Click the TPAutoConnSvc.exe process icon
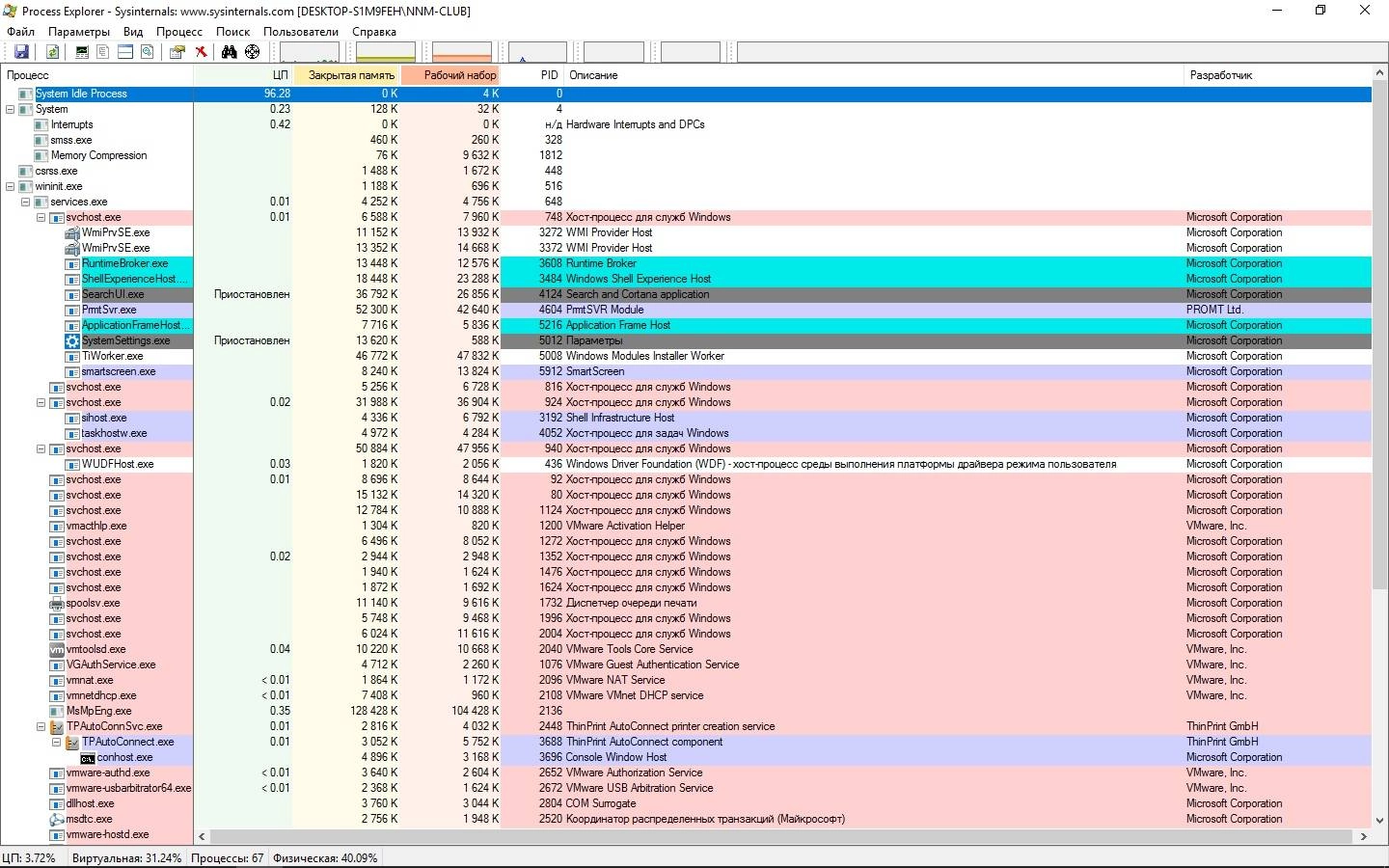 point(57,726)
